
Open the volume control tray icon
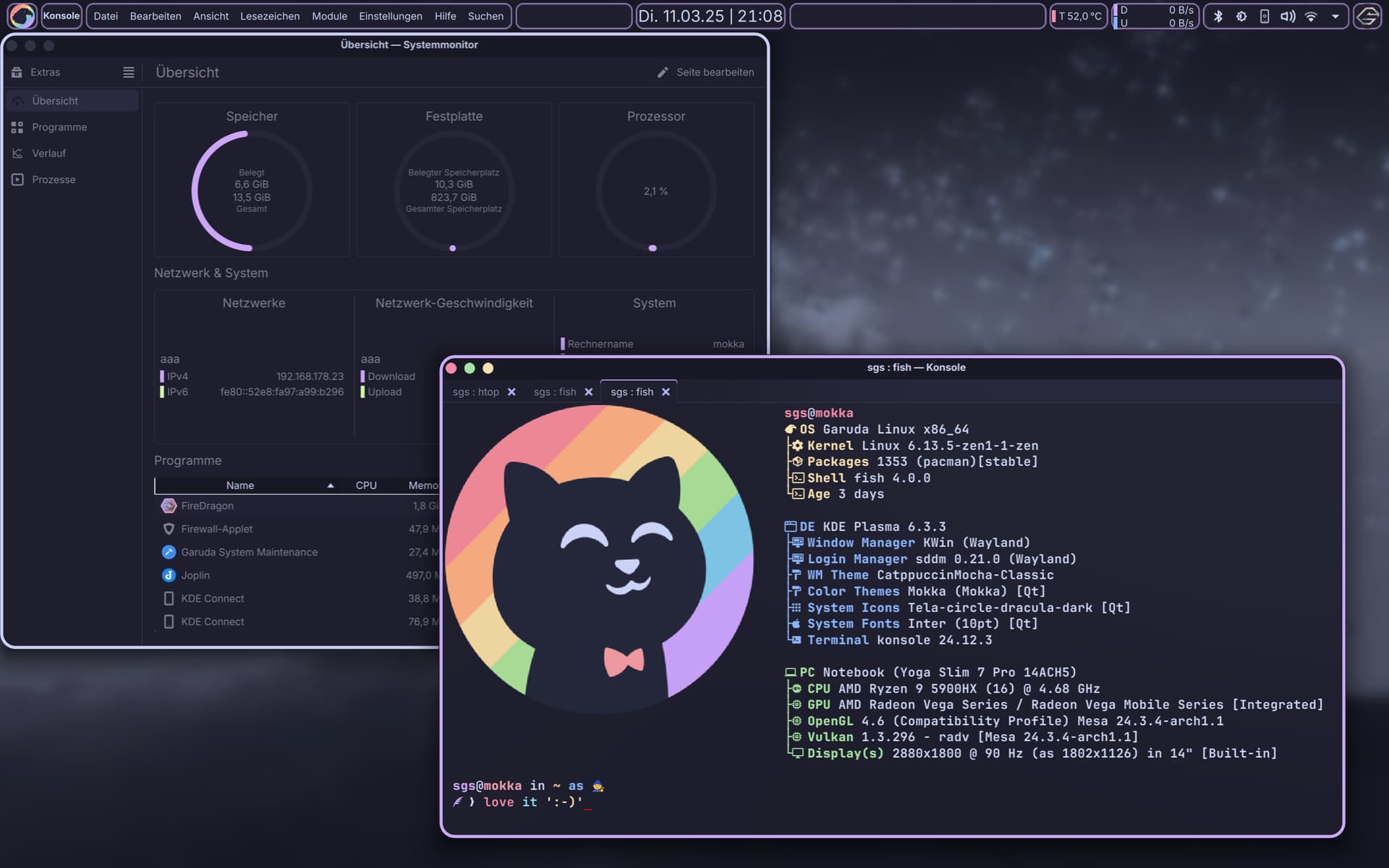pyautogui.click(x=1288, y=16)
